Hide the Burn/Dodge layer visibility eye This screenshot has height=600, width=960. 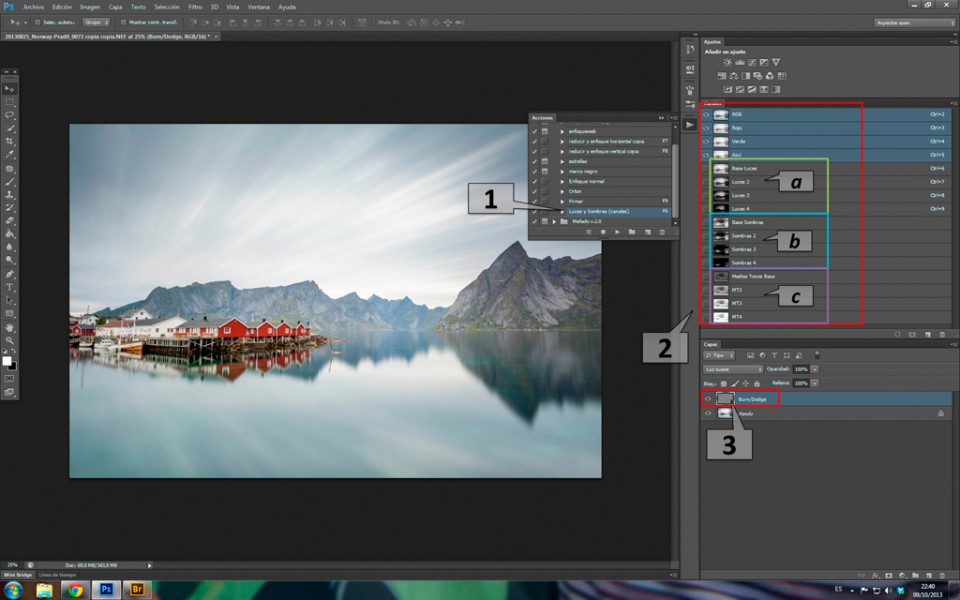click(x=708, y=398)
